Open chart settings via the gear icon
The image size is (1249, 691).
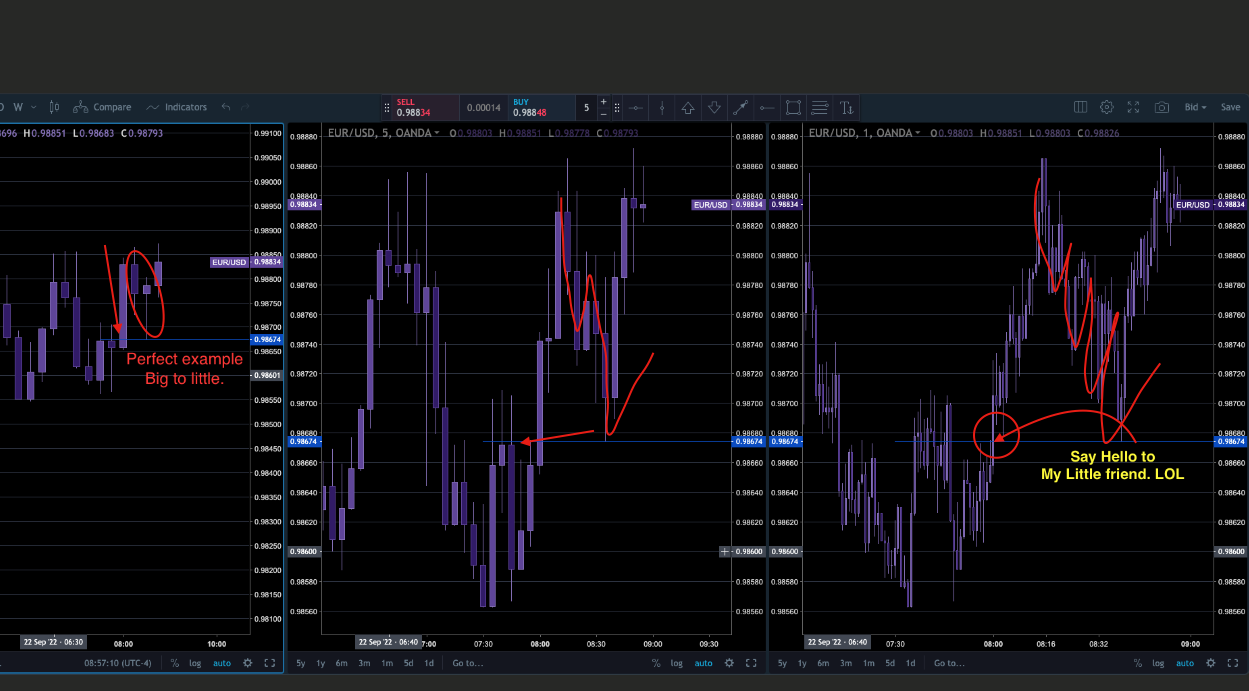[1106, 107]
